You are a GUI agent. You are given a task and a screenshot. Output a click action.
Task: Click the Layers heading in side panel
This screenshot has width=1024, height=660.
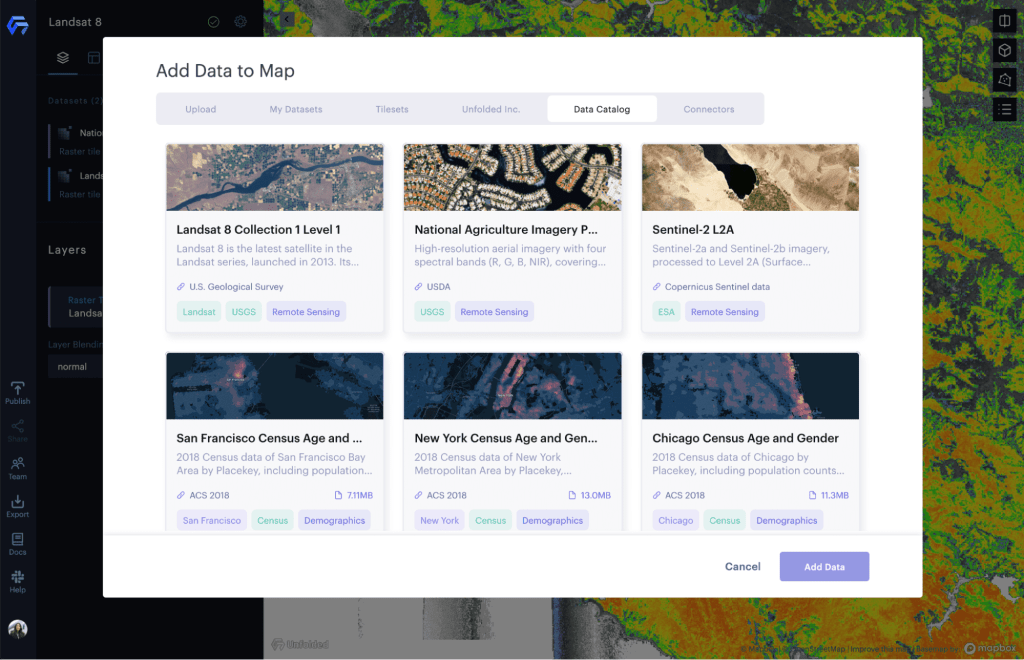coord(67,250)
